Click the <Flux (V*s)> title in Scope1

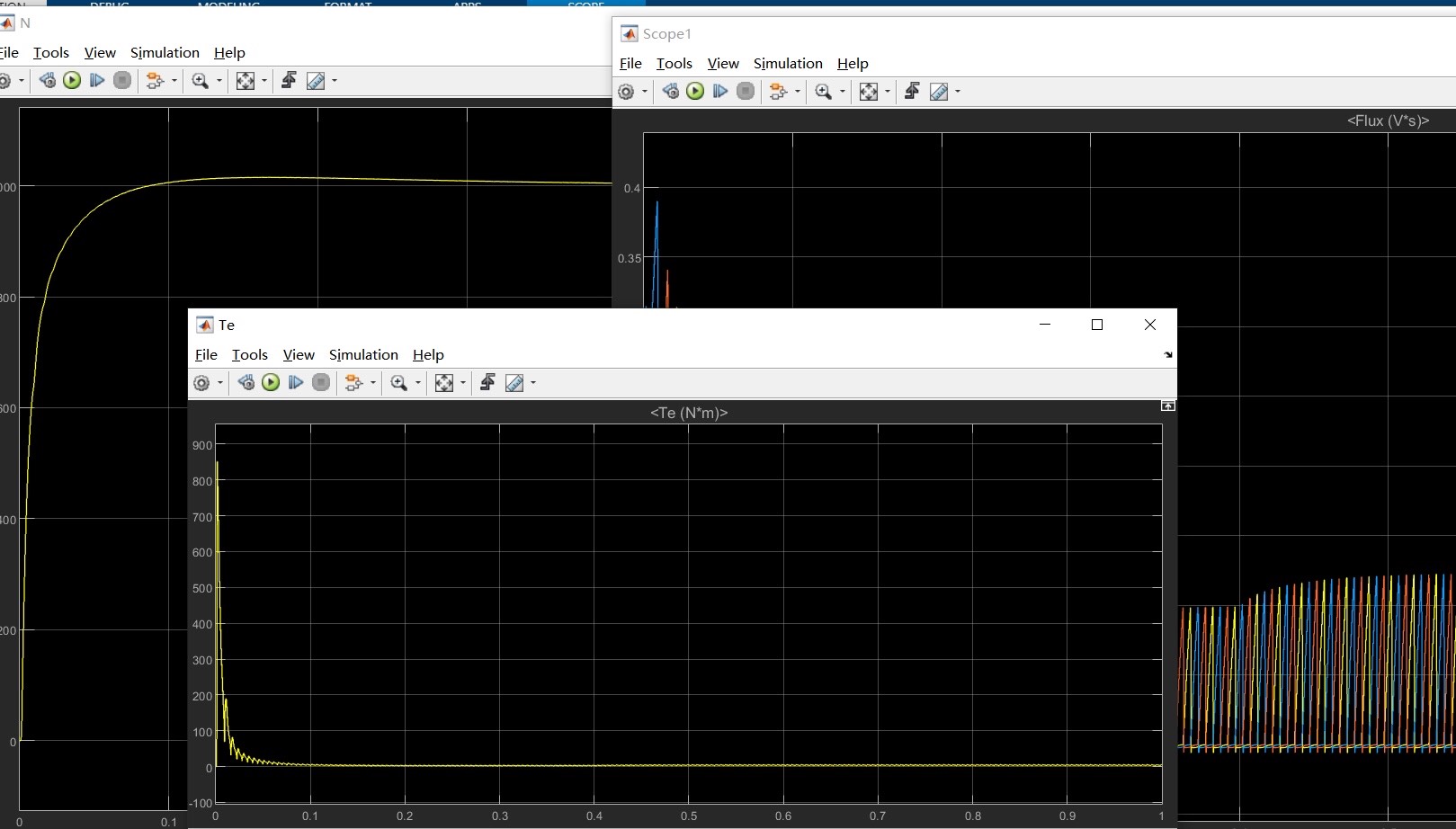[x=1388, y=120]
